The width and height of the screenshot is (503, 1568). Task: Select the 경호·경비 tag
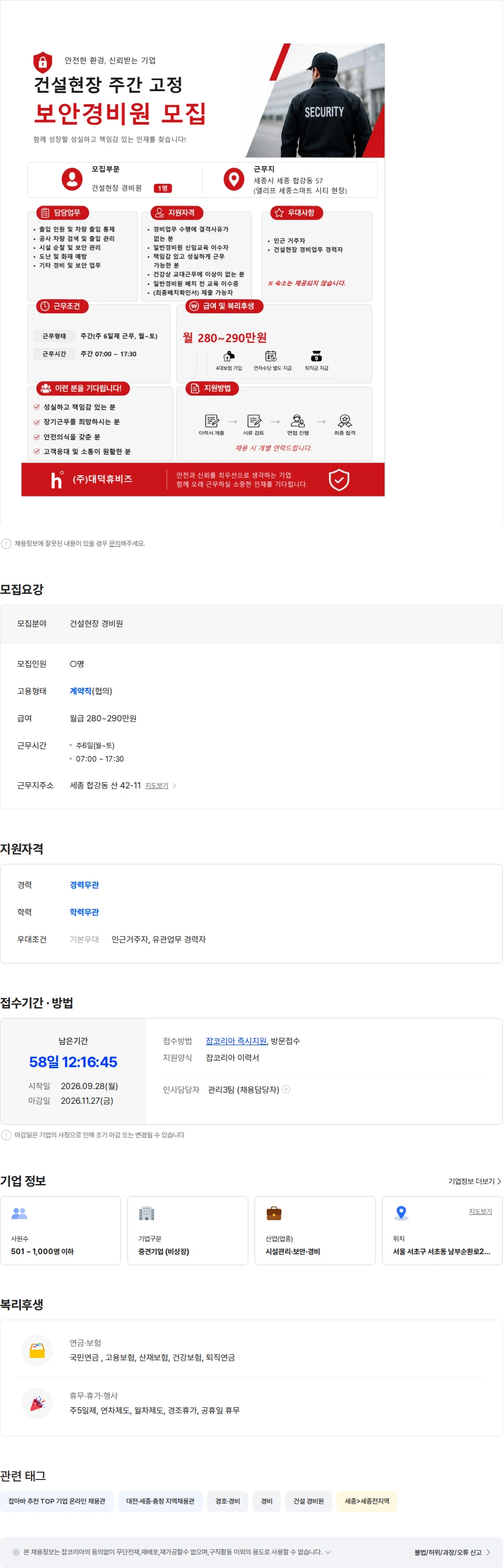[228, 1501]
